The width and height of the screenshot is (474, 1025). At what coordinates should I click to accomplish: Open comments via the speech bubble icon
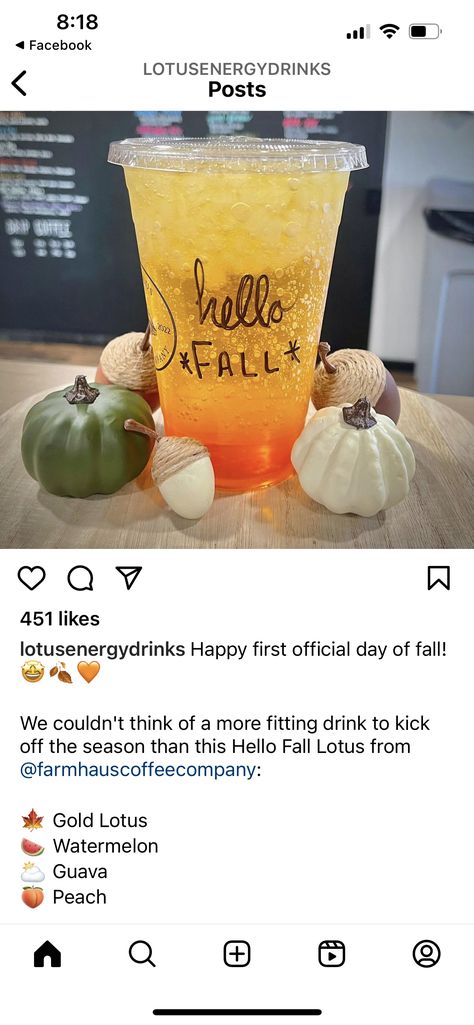click(x=80, y=578)
